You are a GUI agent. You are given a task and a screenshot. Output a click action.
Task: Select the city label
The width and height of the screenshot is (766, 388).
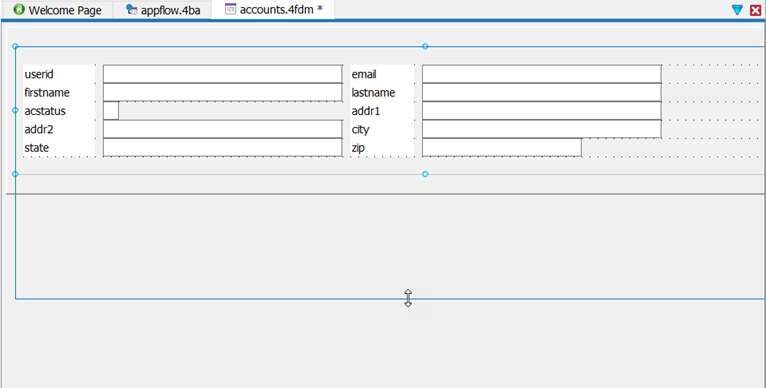pos(361,130)
